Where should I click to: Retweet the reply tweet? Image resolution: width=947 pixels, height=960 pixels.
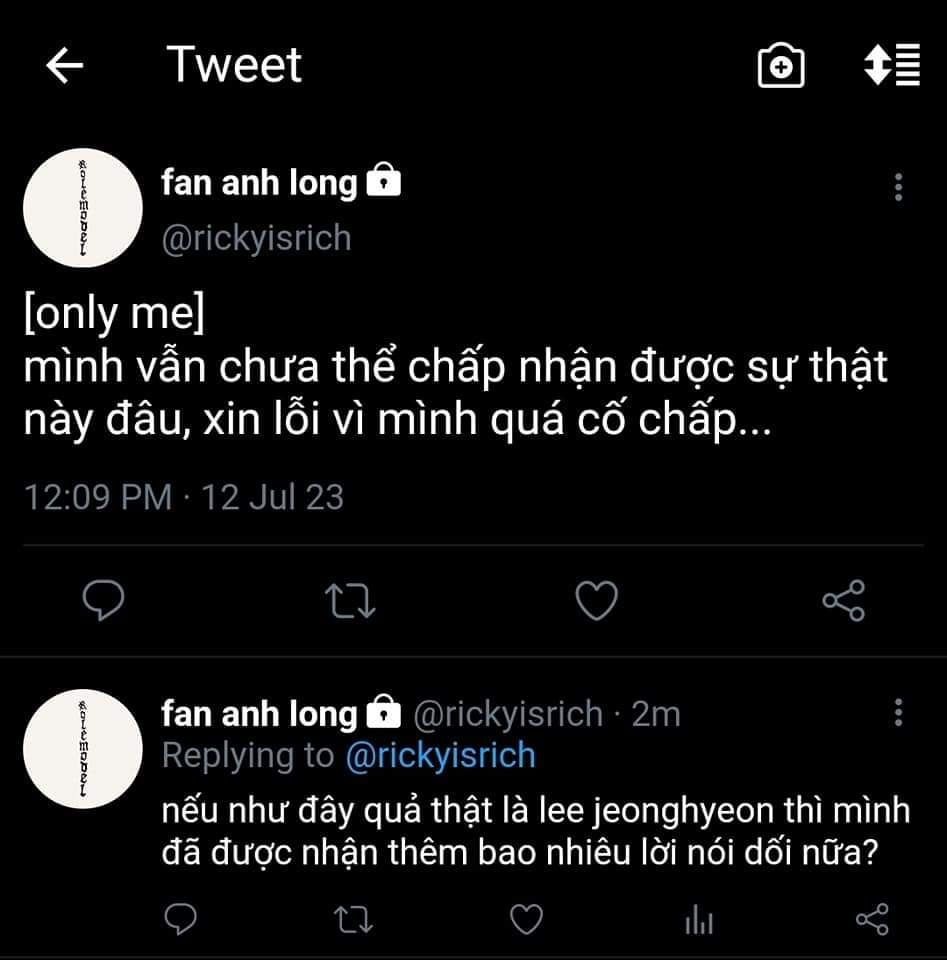[350, 918]
